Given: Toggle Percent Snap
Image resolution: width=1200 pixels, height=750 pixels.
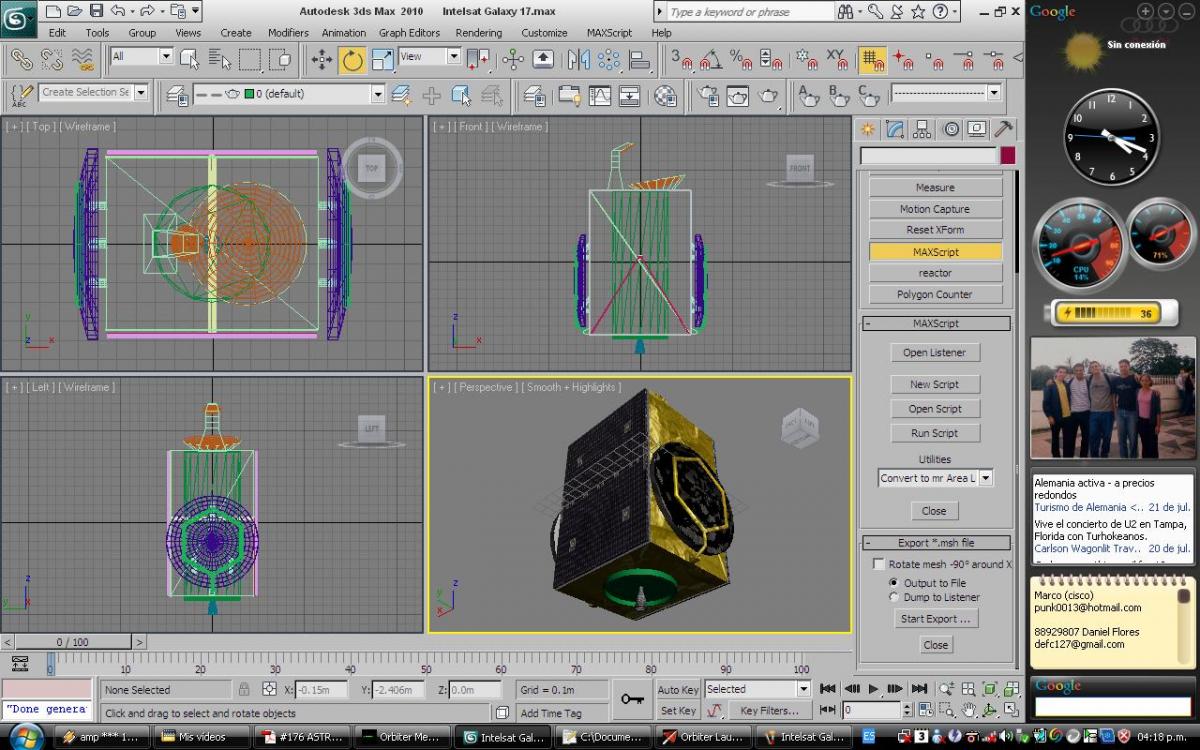Looking at the screenshot, I should coord(741,60).
